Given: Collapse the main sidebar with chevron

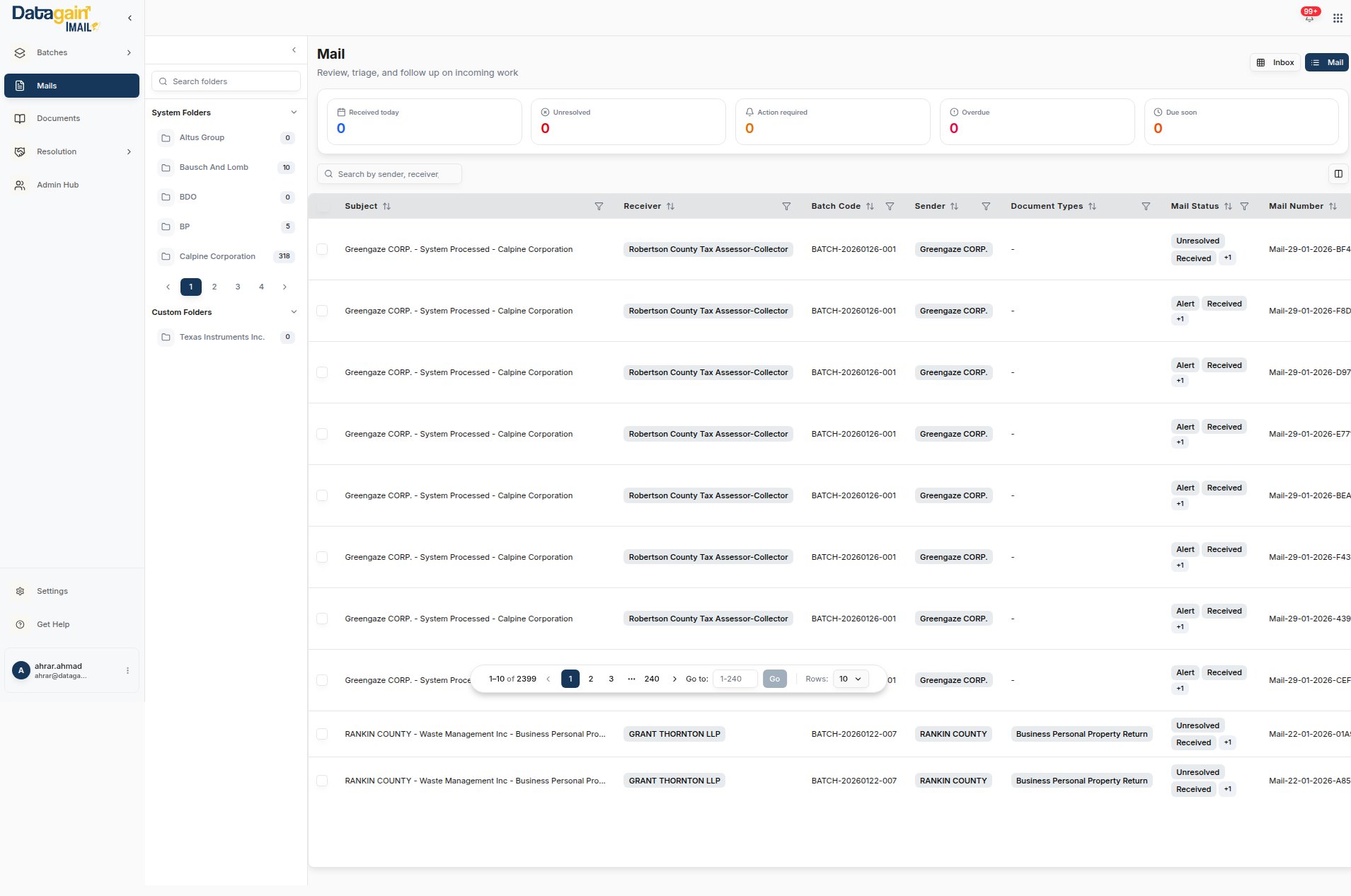Looking at the screenshot, I should pos(130,18).
